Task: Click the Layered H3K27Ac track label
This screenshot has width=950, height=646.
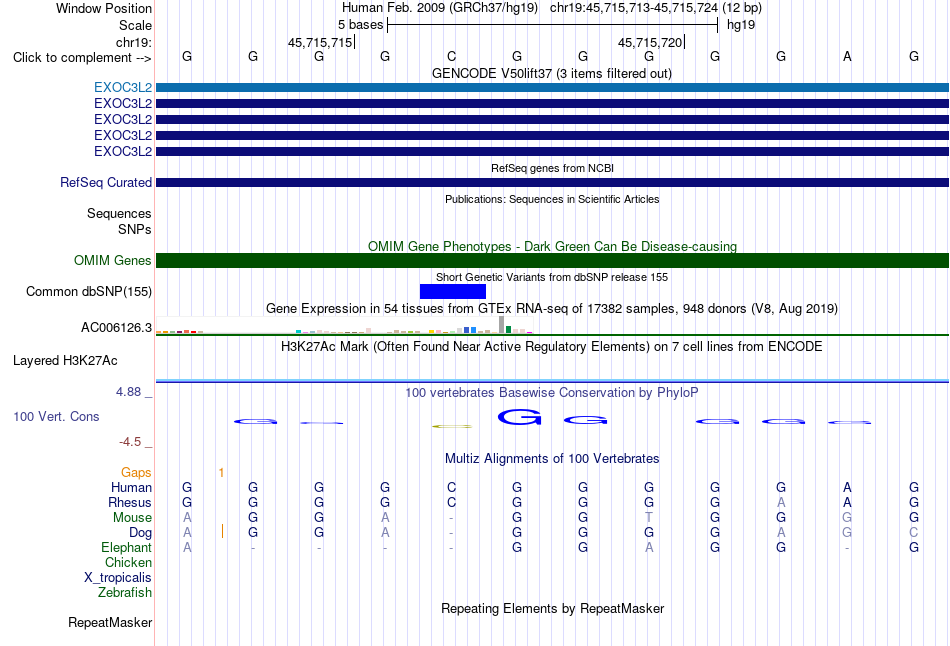Action: [x=65, y=361]
